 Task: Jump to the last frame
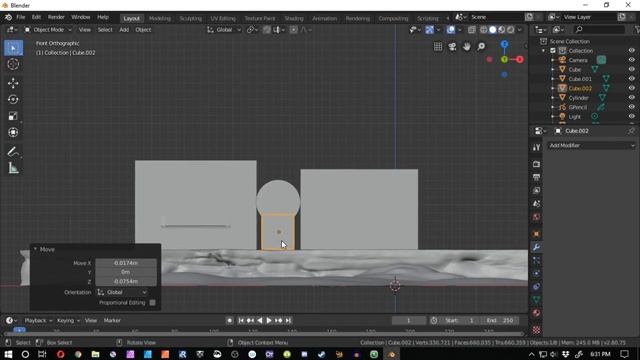(x=288, y=320)
